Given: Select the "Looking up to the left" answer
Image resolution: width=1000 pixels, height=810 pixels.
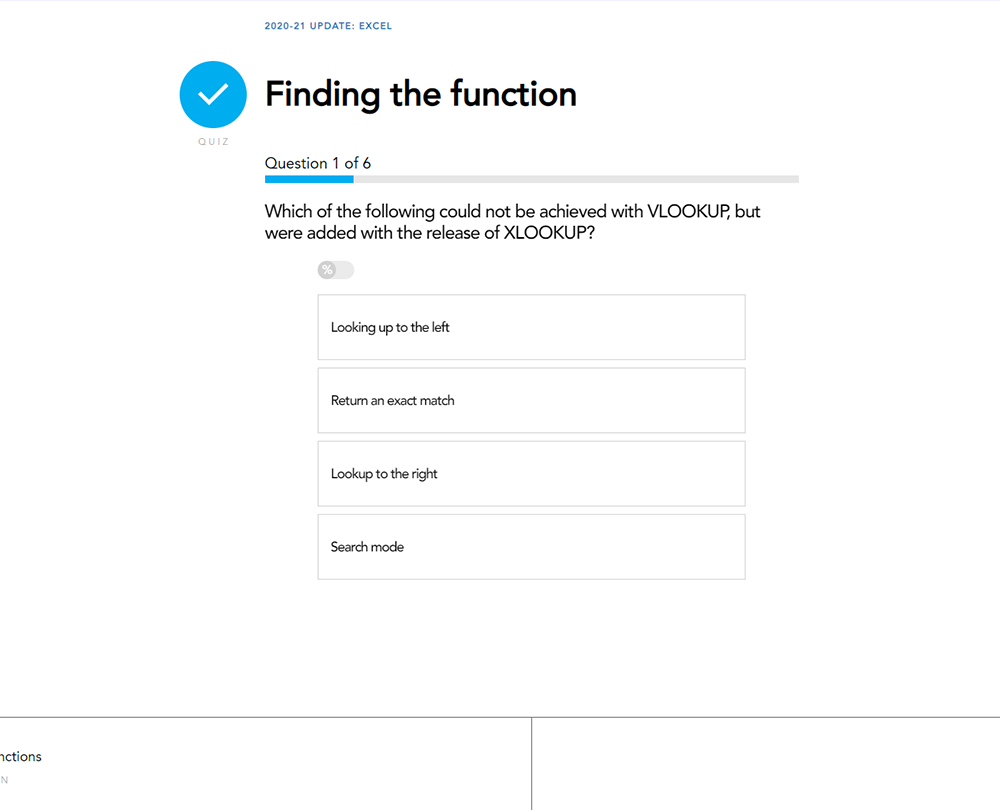Looking at the screenshot, I should (x=531, y=327).
